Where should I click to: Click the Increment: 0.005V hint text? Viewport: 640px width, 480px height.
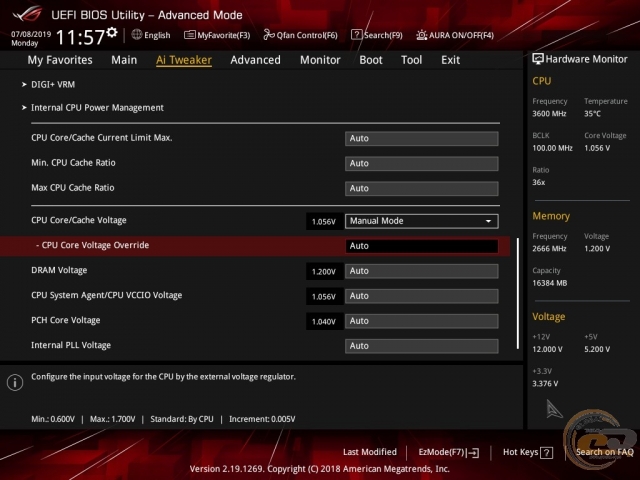[x=262, y=419]
